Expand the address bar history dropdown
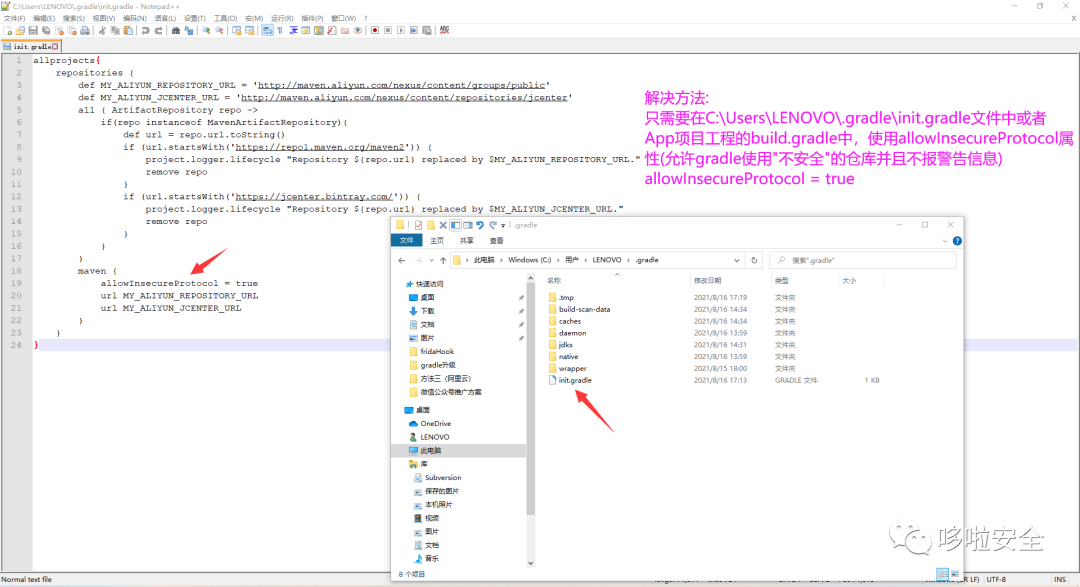Viewport: 1080px width, 587px height. [x=736, y=260]
